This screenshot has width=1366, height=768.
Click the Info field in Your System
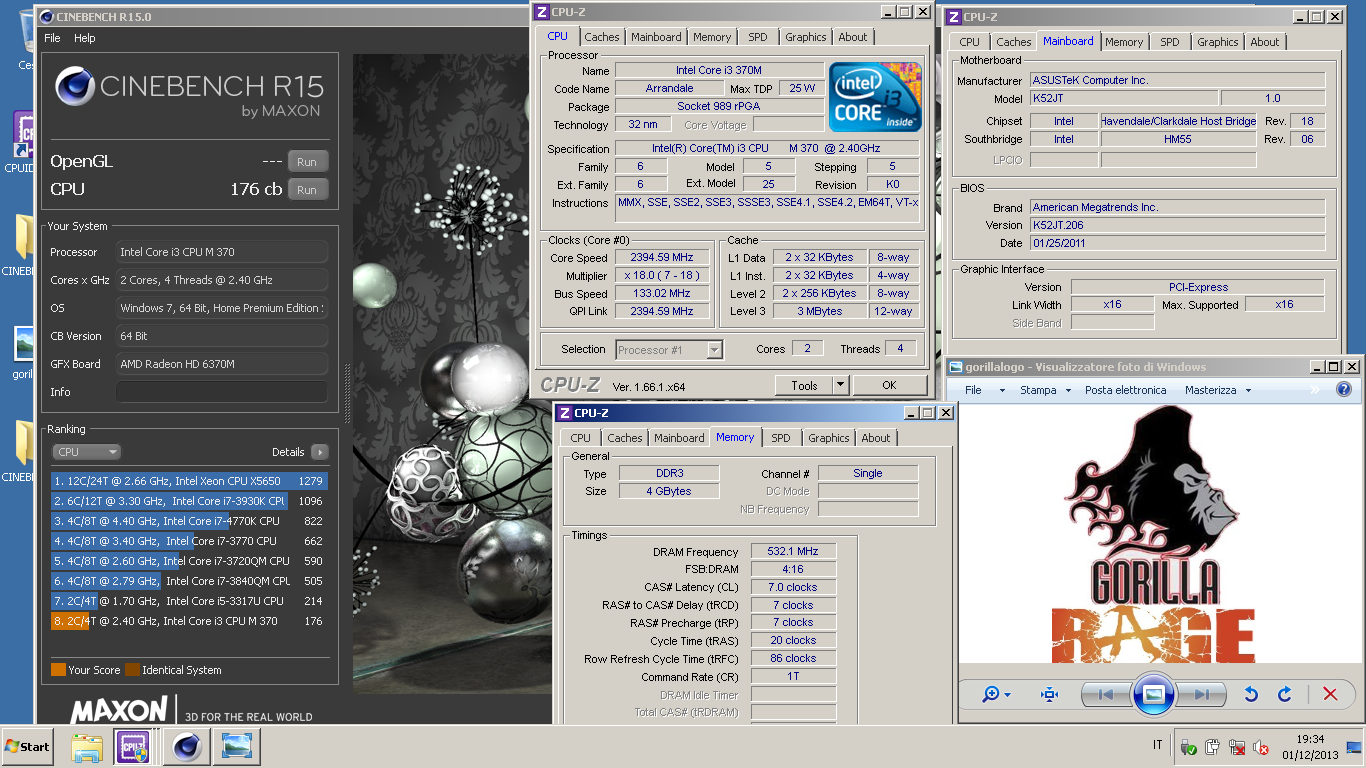[x=221, y=392]
